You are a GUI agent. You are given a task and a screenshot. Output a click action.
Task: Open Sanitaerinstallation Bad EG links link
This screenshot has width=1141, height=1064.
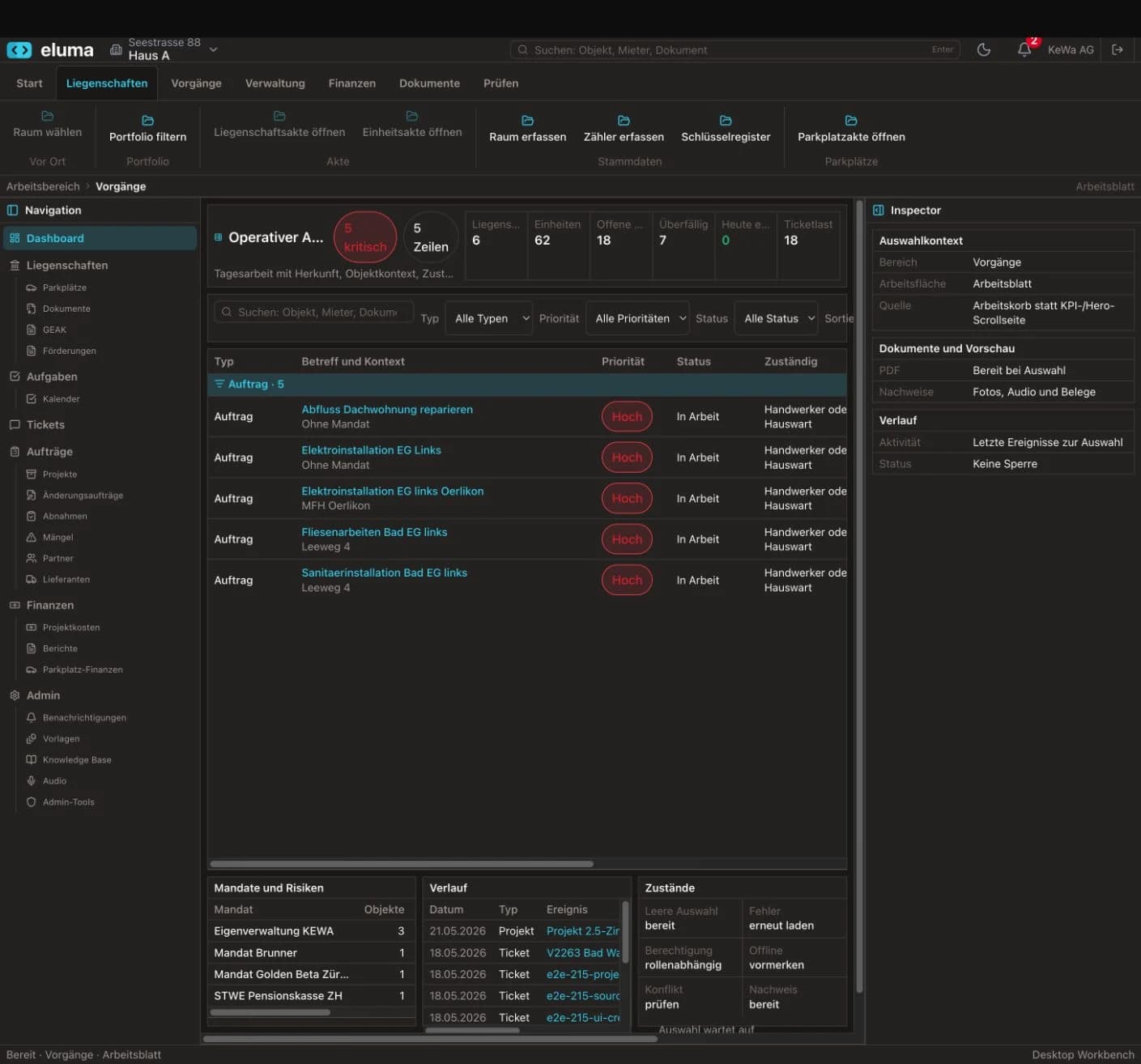[x=384, y=572]
